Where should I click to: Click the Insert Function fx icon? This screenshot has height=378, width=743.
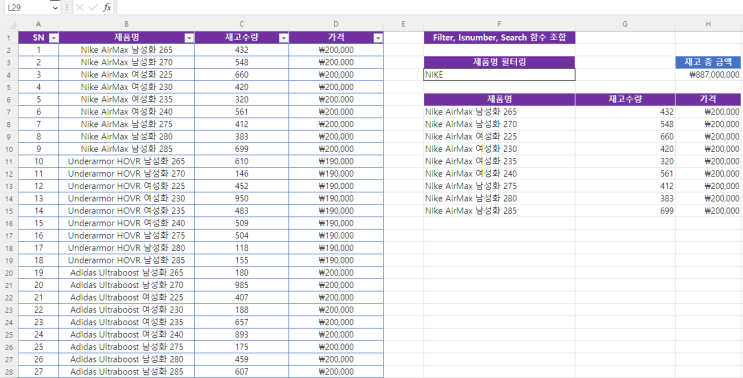pos(107,7)
